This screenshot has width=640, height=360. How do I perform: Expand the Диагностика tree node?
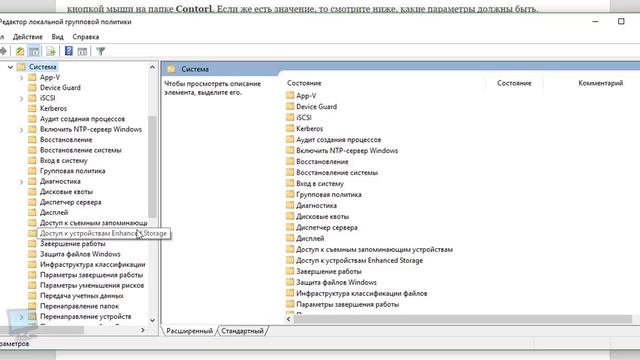21,181
